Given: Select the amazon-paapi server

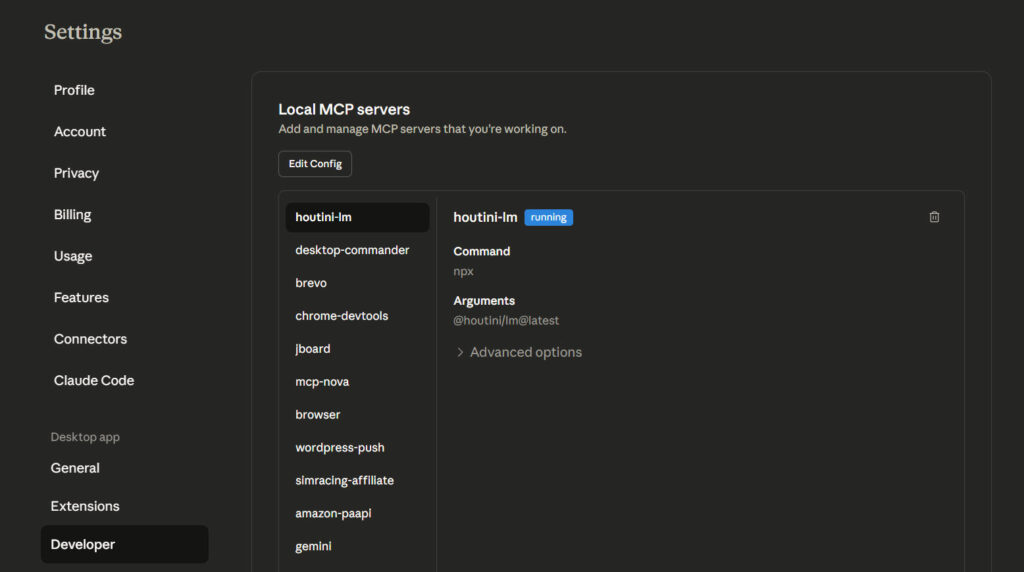Looking at the screenshot, I should coord(333,514).
